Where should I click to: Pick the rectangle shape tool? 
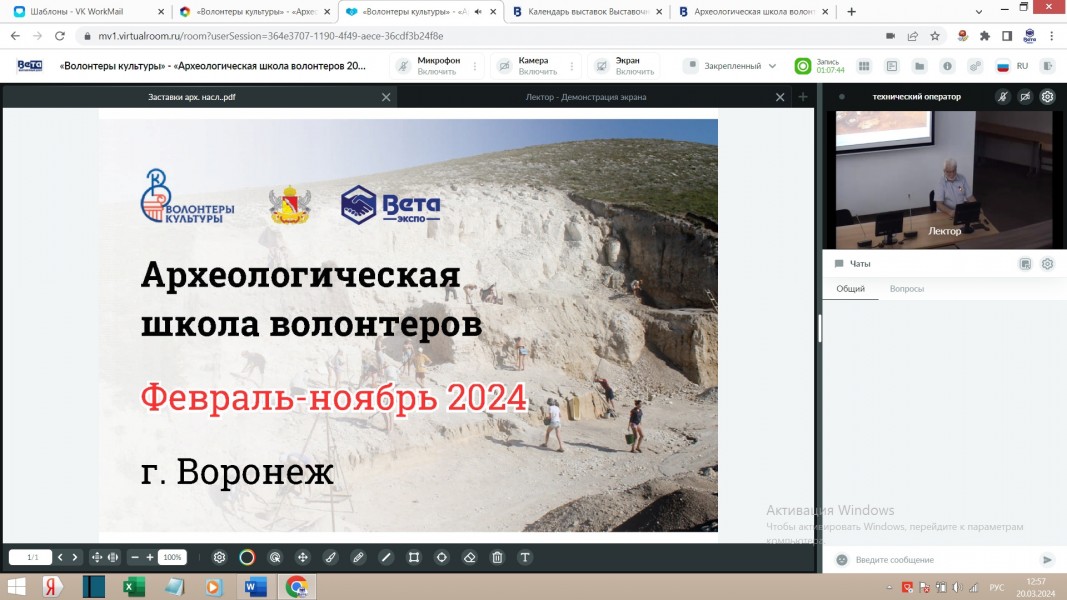(x=413, y=557)
